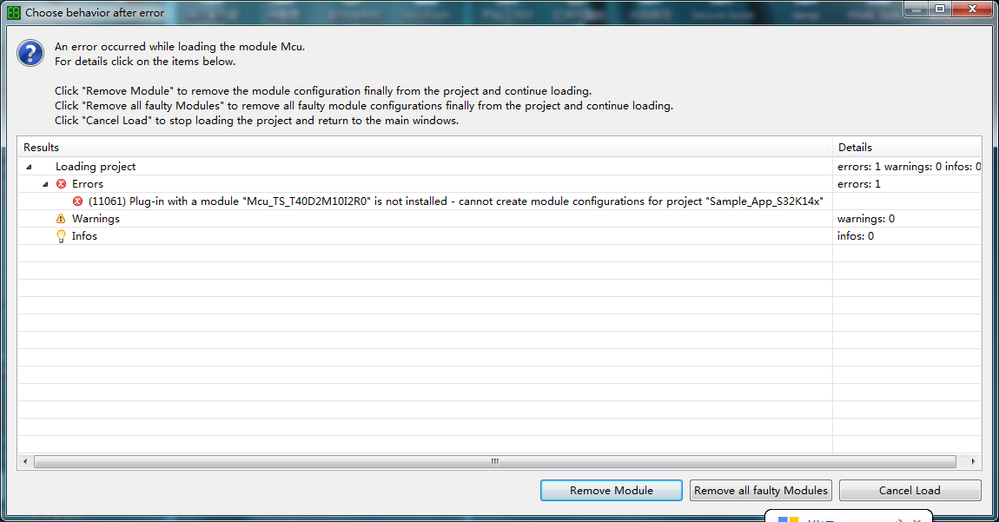The height and width of the screenshot is (522, 999).
Task: Click the 'warnings: 0' details cell
Action: point(907,219)
